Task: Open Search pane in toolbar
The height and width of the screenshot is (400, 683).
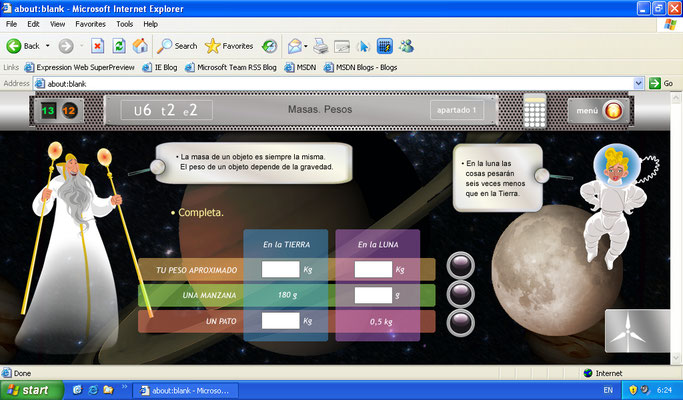Action: coord(177,46)
